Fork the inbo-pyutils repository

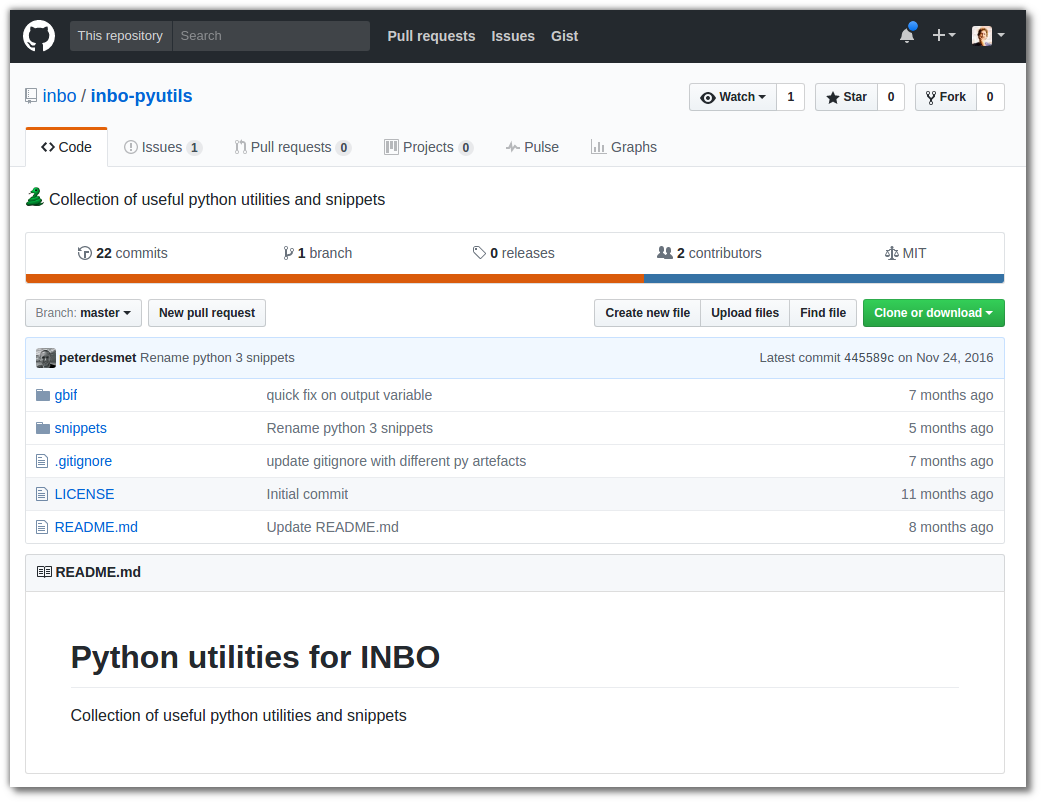(946, 97)
